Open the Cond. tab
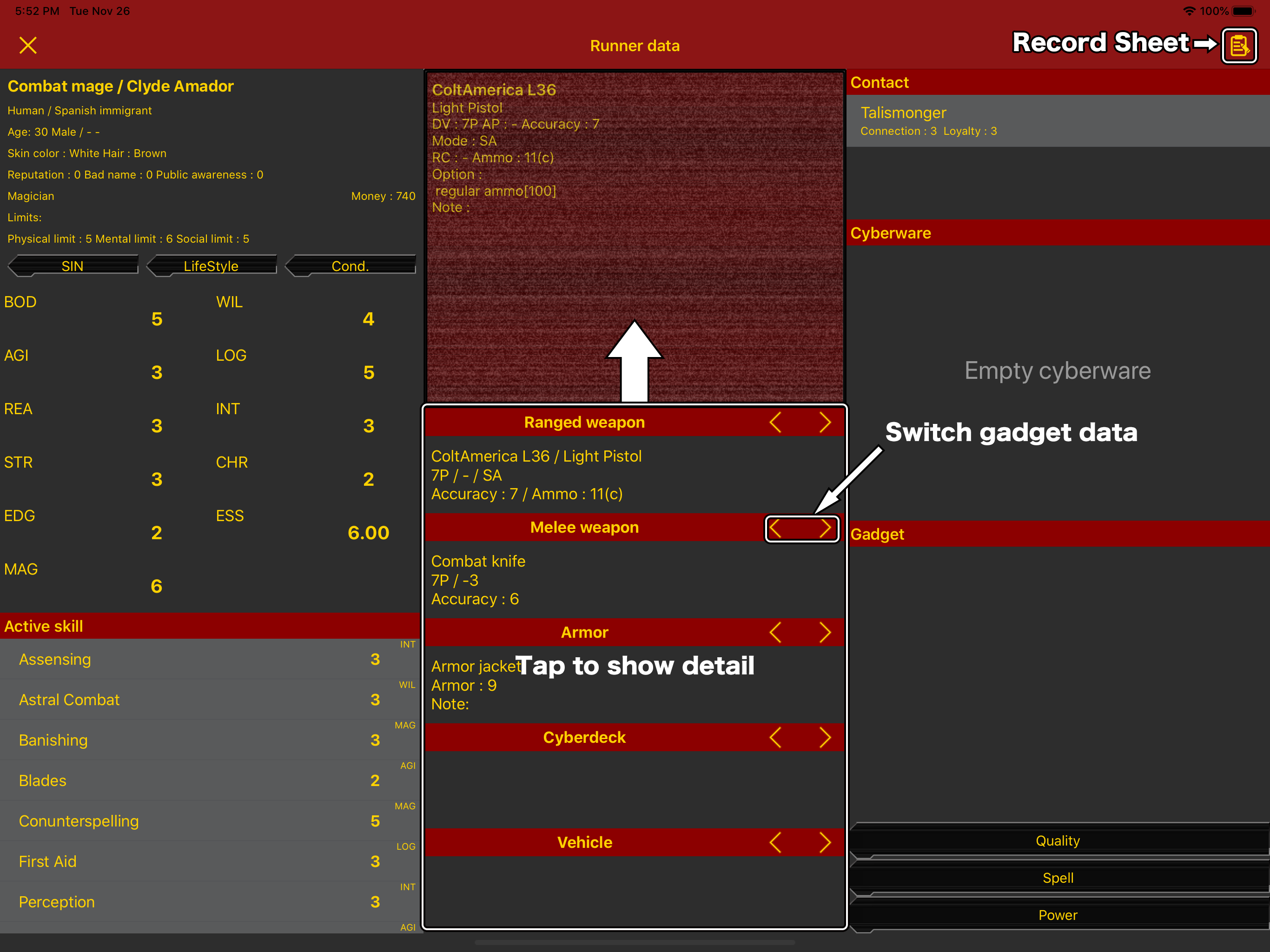Screen dimensions: 1270x952 (x=350, y=266)
